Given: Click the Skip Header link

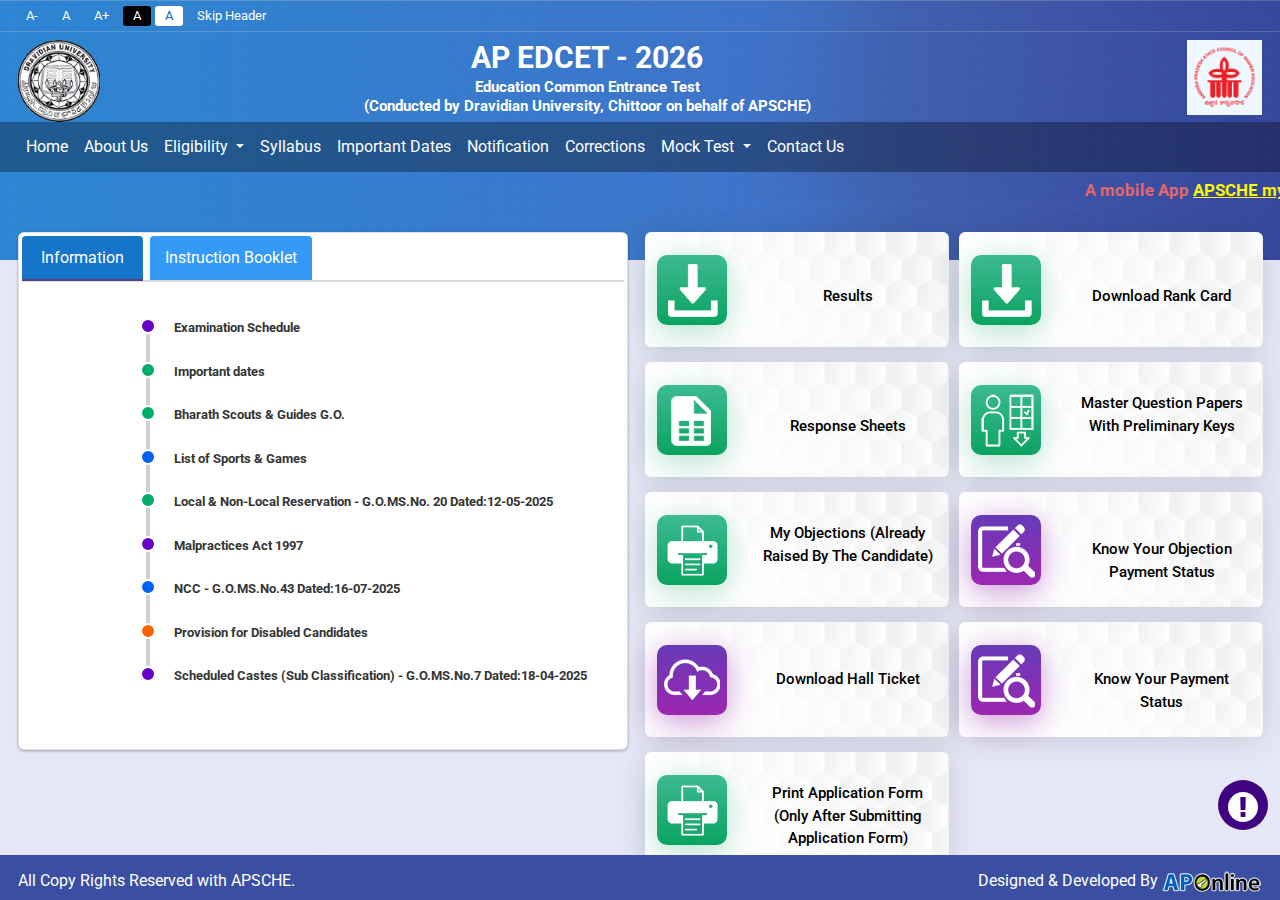Looking at the screenshot, I should coord(232,16).
